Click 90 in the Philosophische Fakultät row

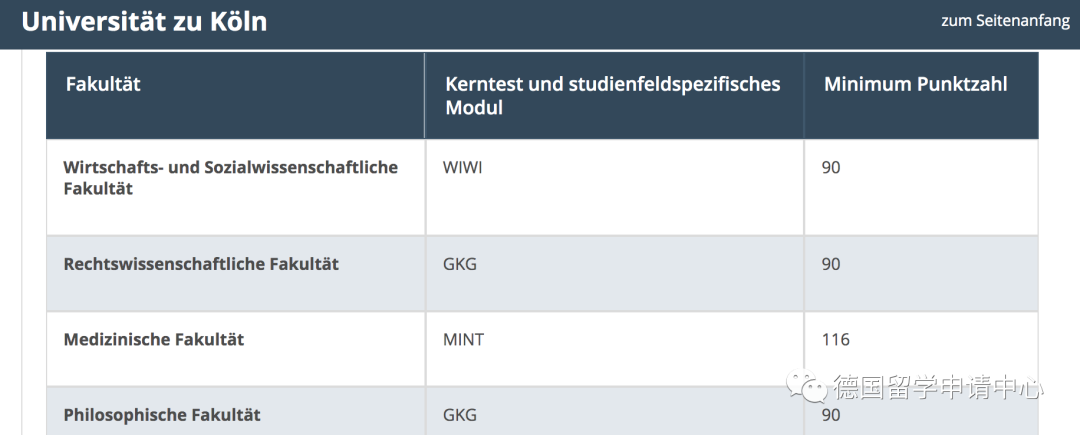[x=831, y=416]
